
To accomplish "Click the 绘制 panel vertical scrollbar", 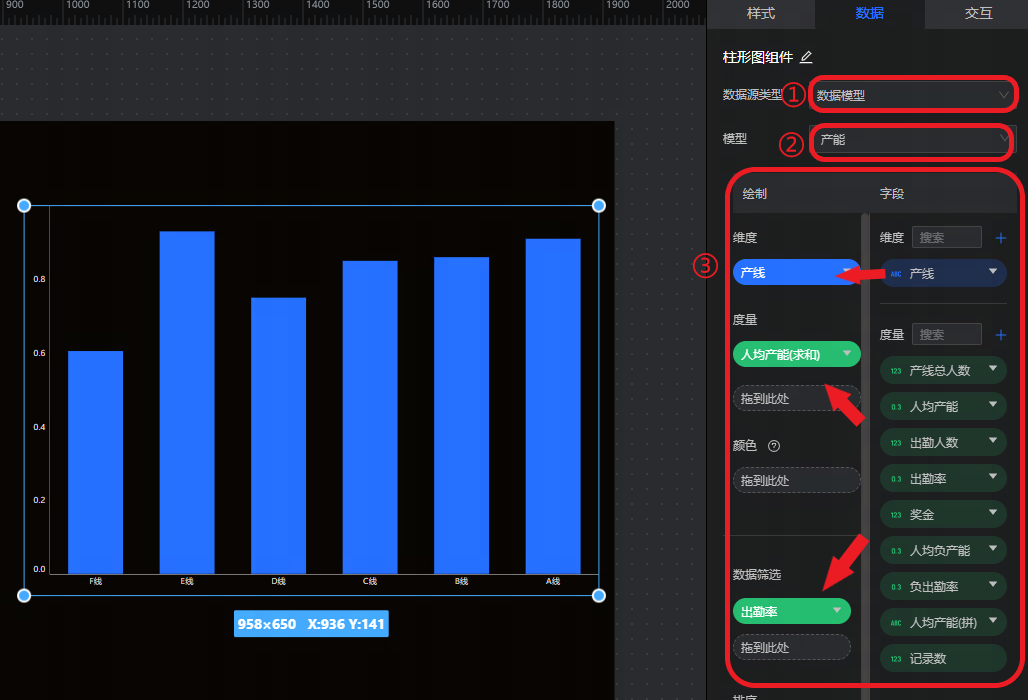I will (x=865, y=400).
